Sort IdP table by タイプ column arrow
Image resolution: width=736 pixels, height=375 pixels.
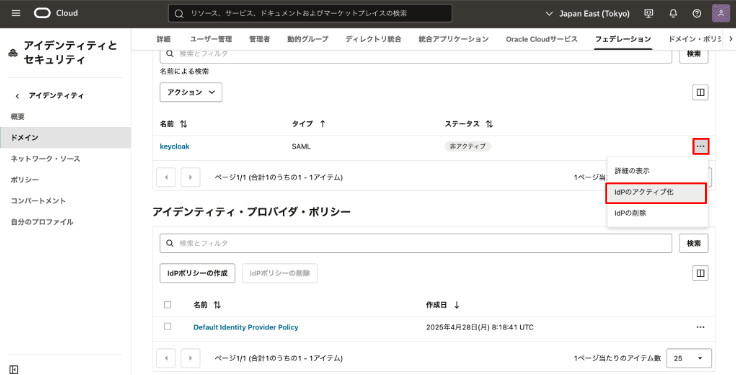pyautogui.click(x=322, y=124)
